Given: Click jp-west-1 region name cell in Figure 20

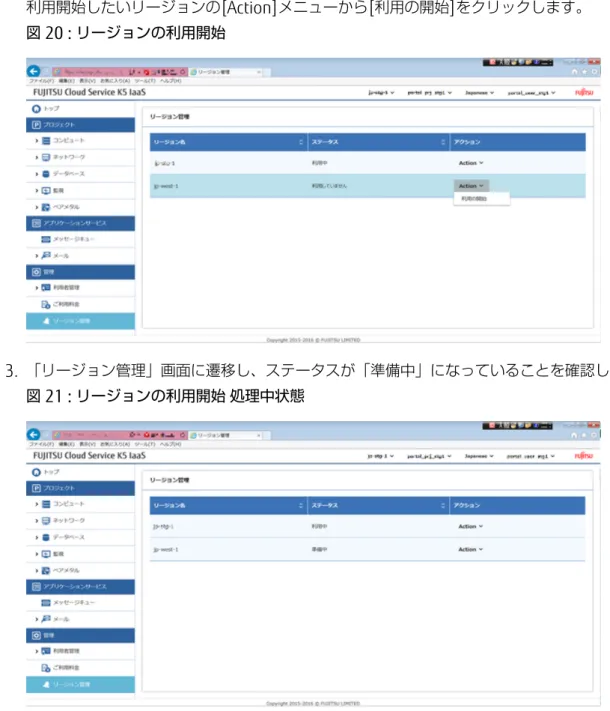Looking at the screenshot, I should point(166,186).
